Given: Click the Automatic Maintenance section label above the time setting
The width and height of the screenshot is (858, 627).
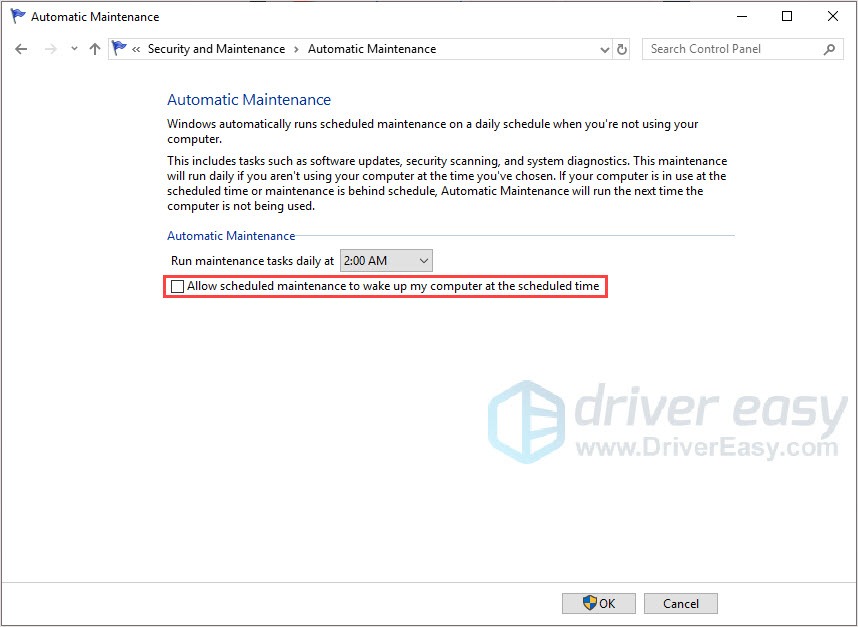Looking at the screenshot, I should click(231, 236).
